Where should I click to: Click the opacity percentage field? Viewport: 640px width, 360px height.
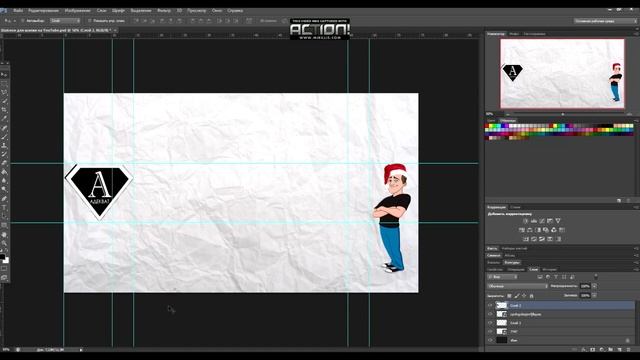pos(585,286)
